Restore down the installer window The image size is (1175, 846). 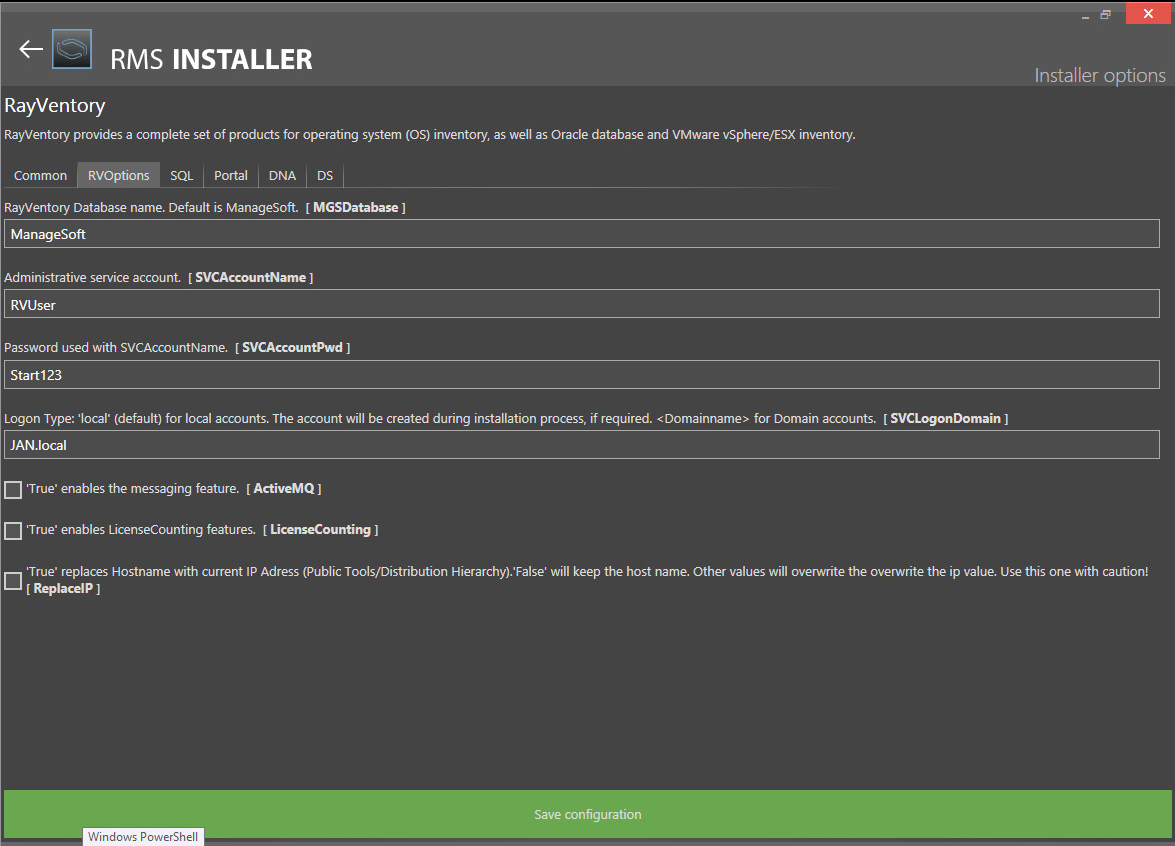[x=1106, y=15]
